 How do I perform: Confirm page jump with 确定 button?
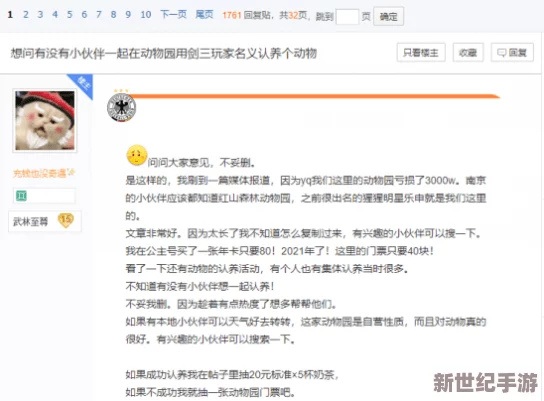pyautogui.click(x=389, y=16)
